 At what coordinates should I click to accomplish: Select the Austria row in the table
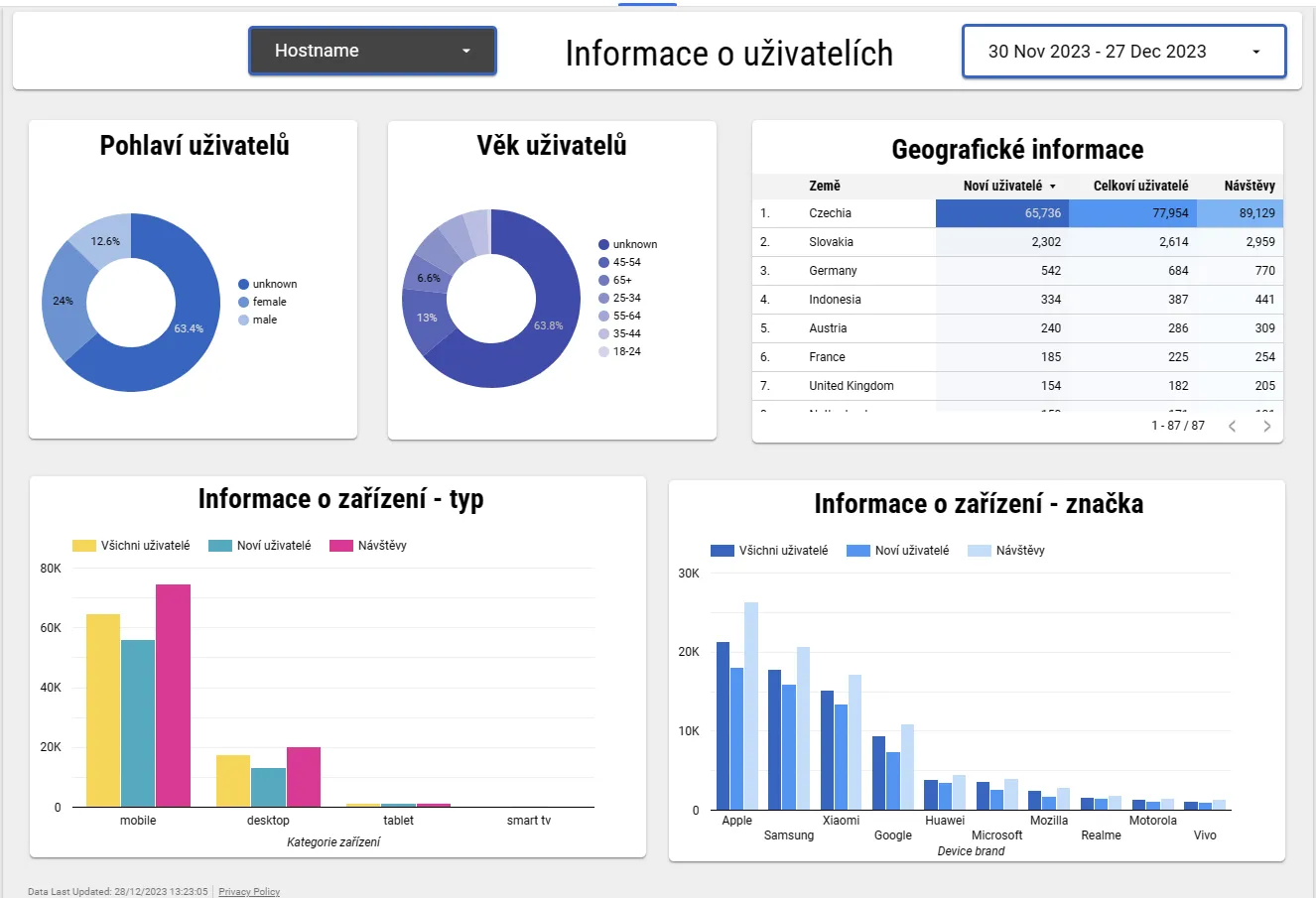tap(1017, 328)
